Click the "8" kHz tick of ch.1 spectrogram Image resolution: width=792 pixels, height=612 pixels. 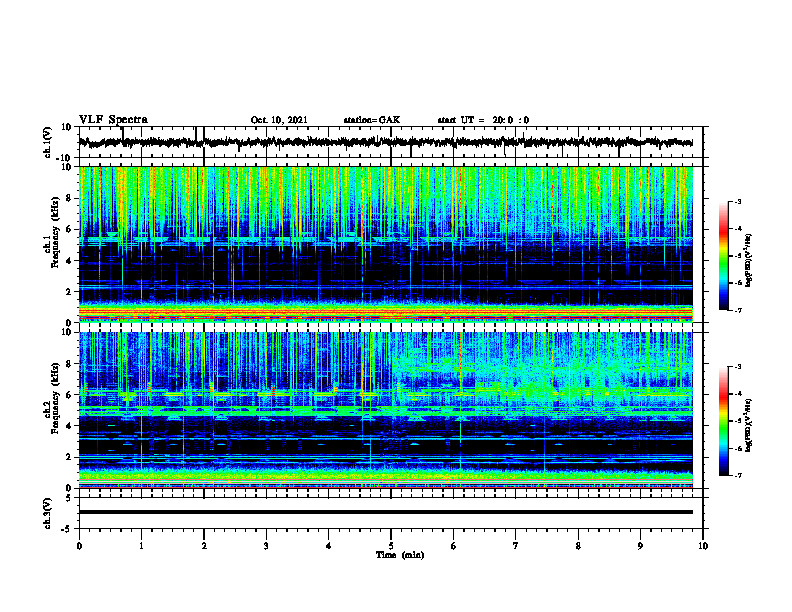69,198
